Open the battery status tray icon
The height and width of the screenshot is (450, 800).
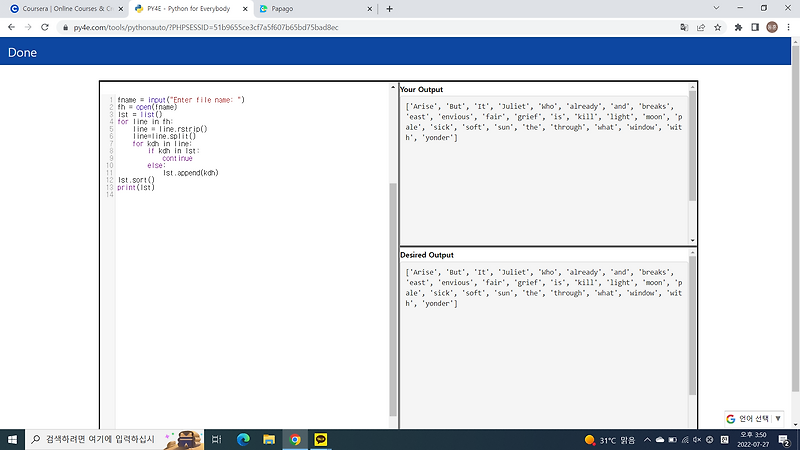coord(672,440)
